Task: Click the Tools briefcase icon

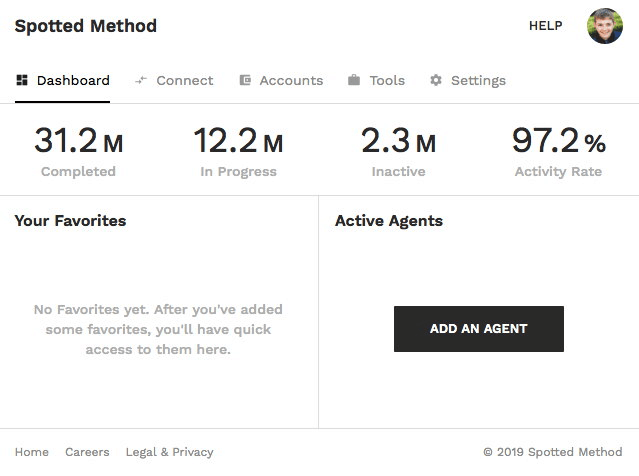Action: click(x=354, y=80)
